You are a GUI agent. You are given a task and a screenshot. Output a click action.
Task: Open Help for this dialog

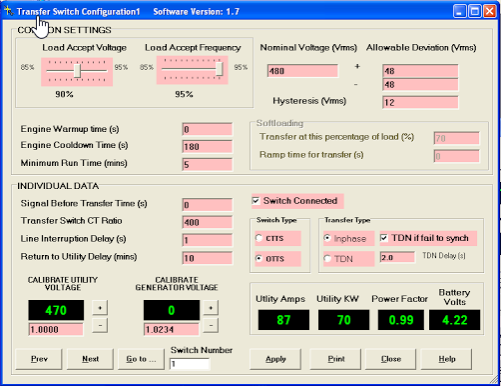(x=447, y=359)
